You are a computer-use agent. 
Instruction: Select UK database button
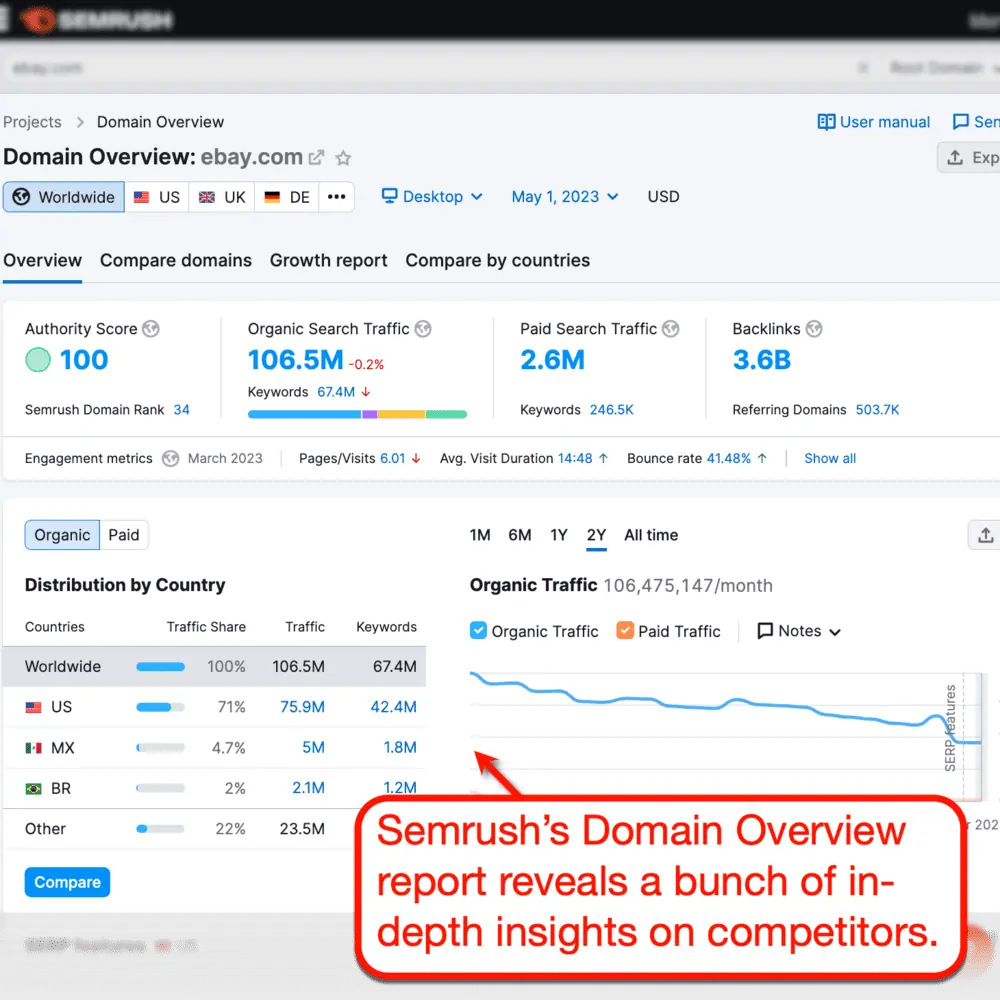[222, 197]
